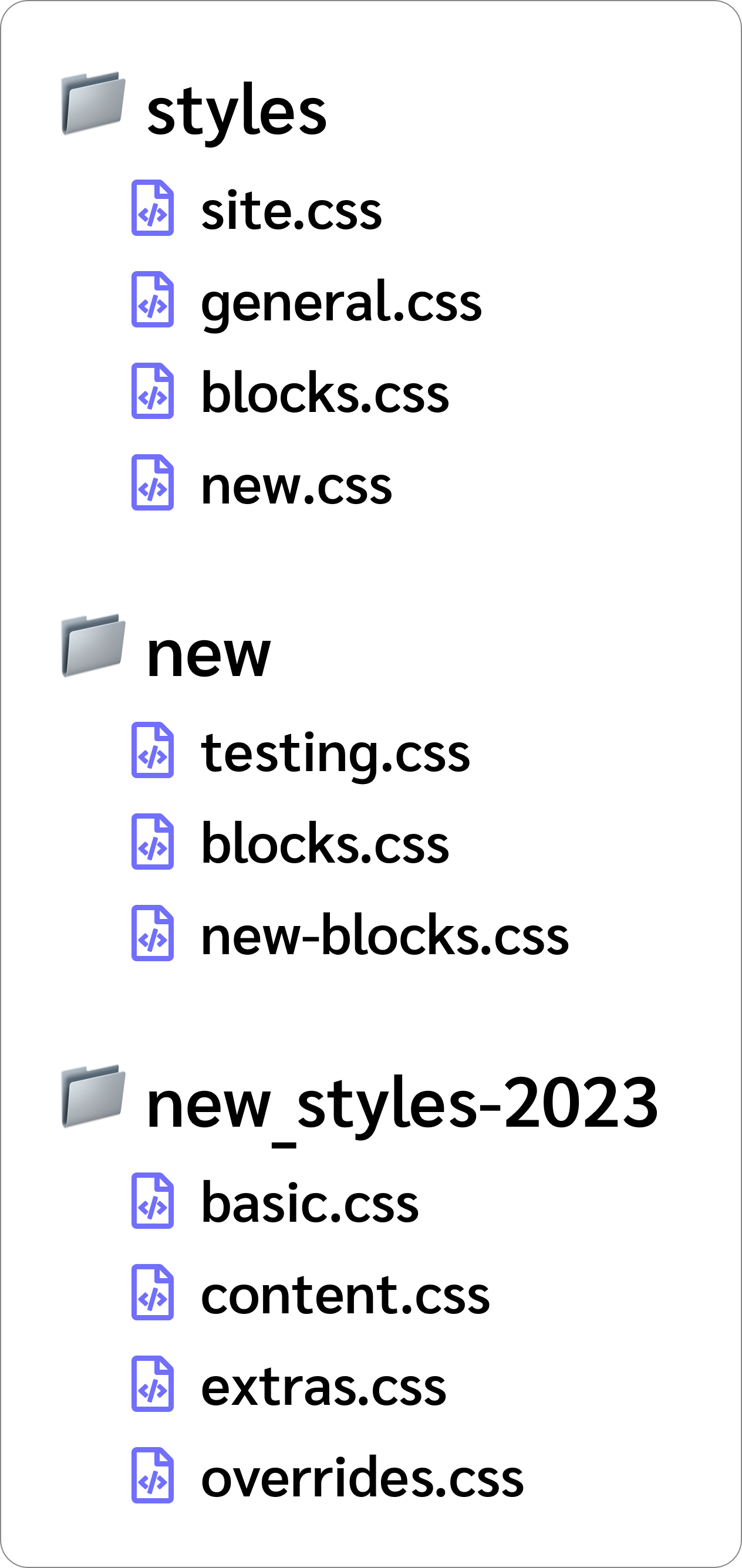The width and height of the screenshot is (742, 1568).
Task: Click the new-blocks.css file icon
Action: (x=153, y=933)
